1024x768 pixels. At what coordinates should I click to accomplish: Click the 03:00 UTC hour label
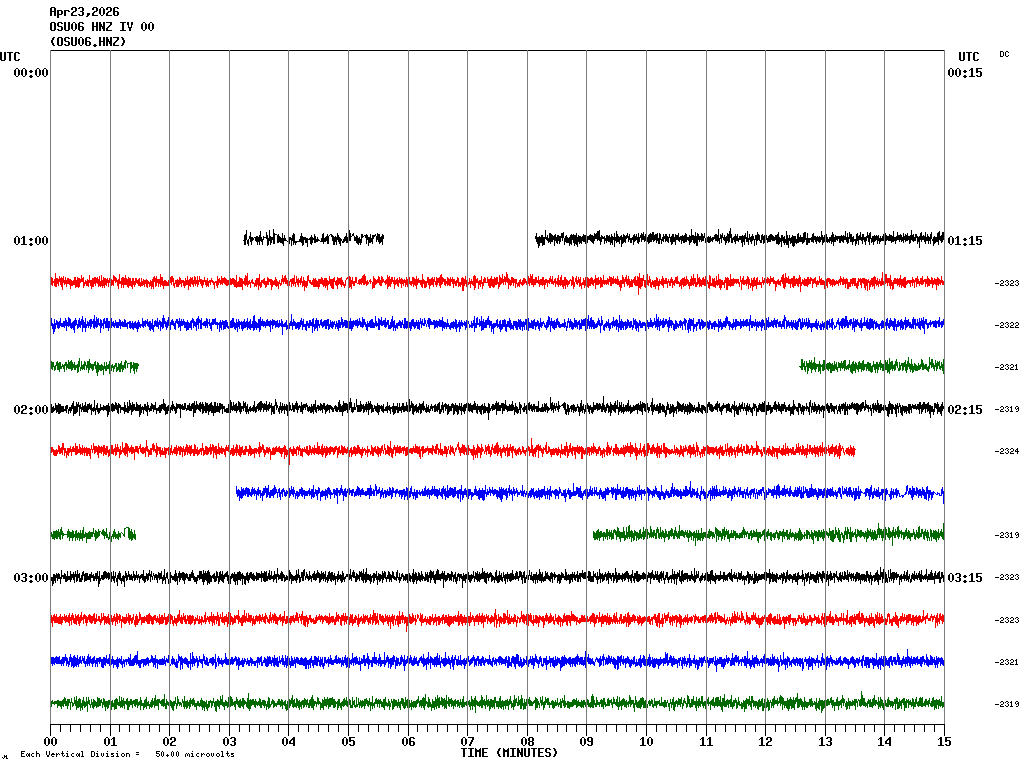pos(31,578)
